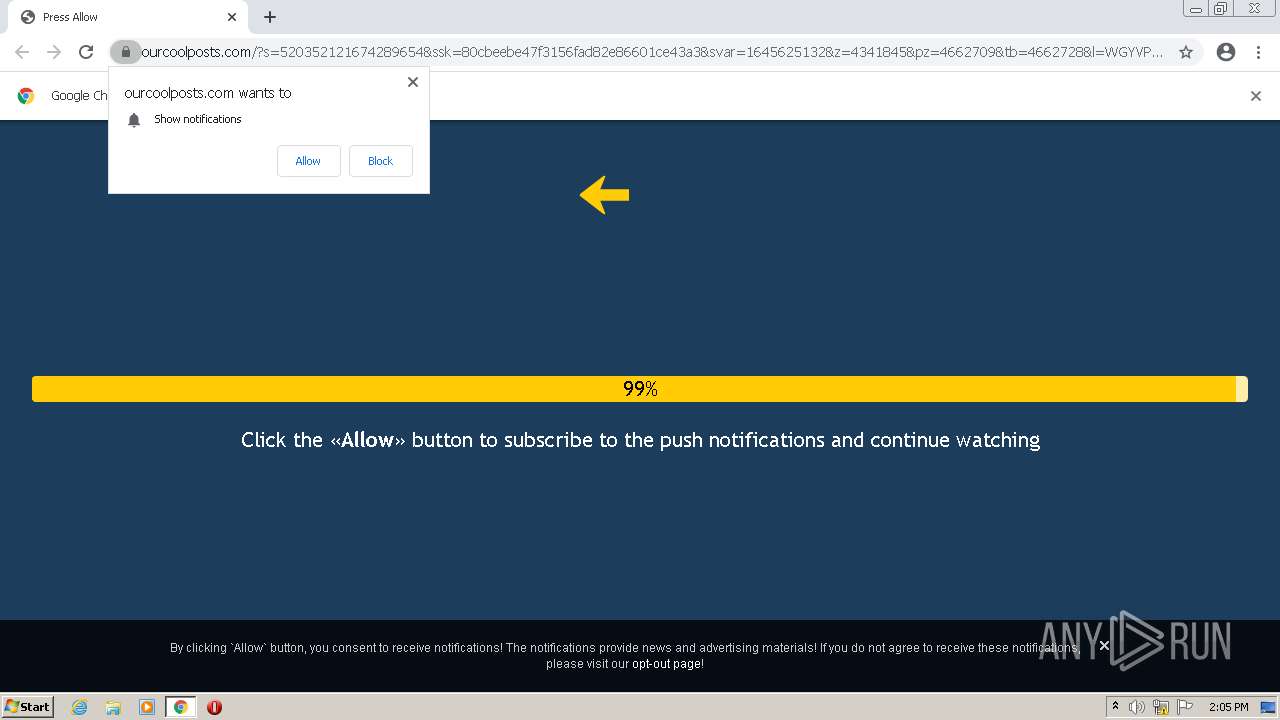Click the ourcoolposts.com address bar URL
1280x720 pixels.
click(651, 52)
